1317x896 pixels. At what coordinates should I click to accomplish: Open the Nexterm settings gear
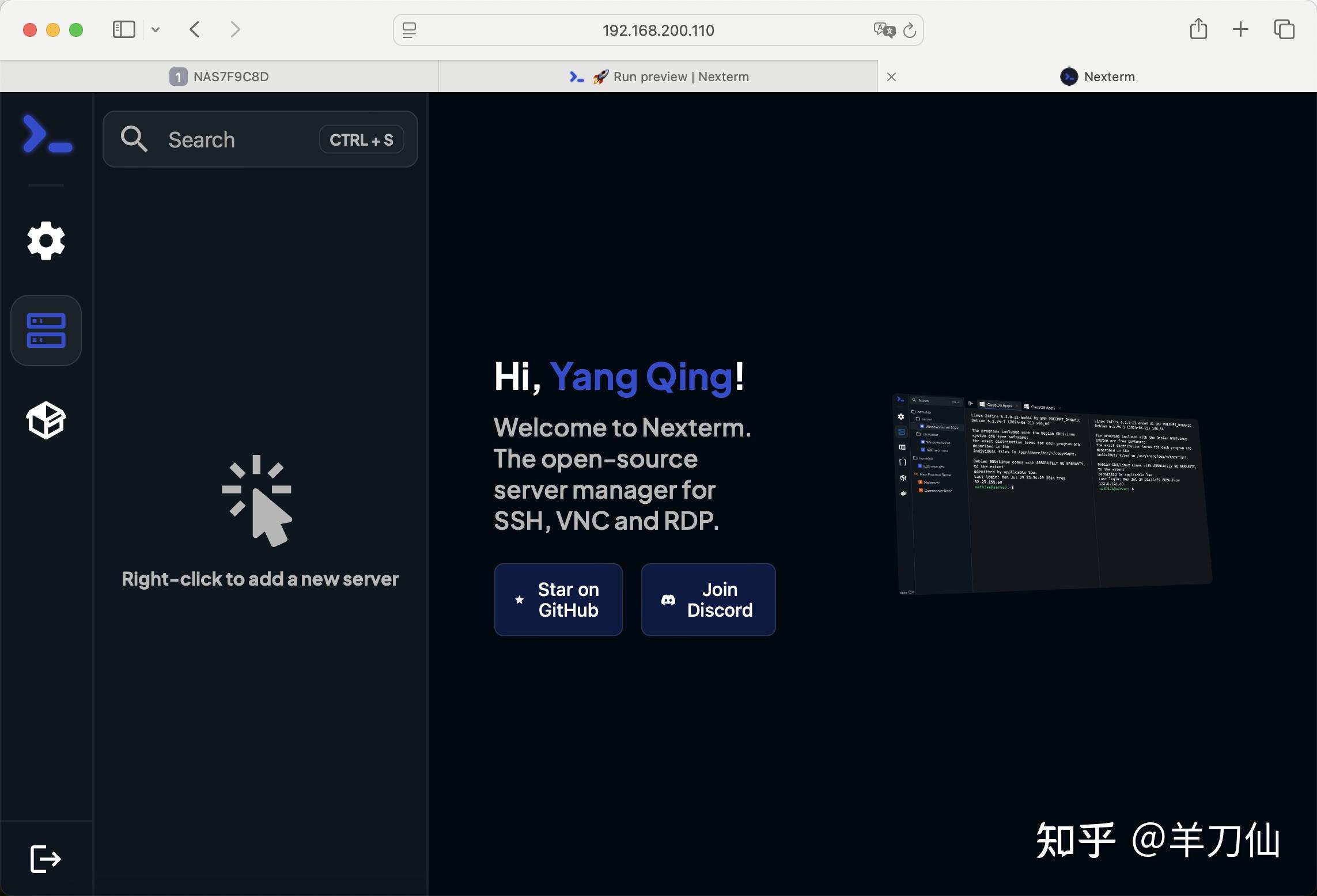pos(46,241)
